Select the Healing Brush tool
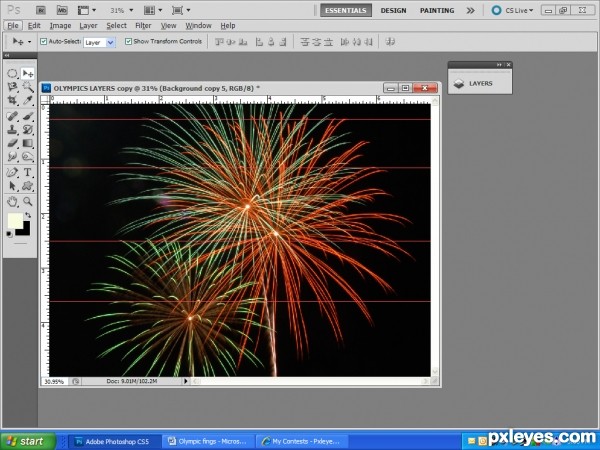600x450 pixels. [x=12, y=116]
